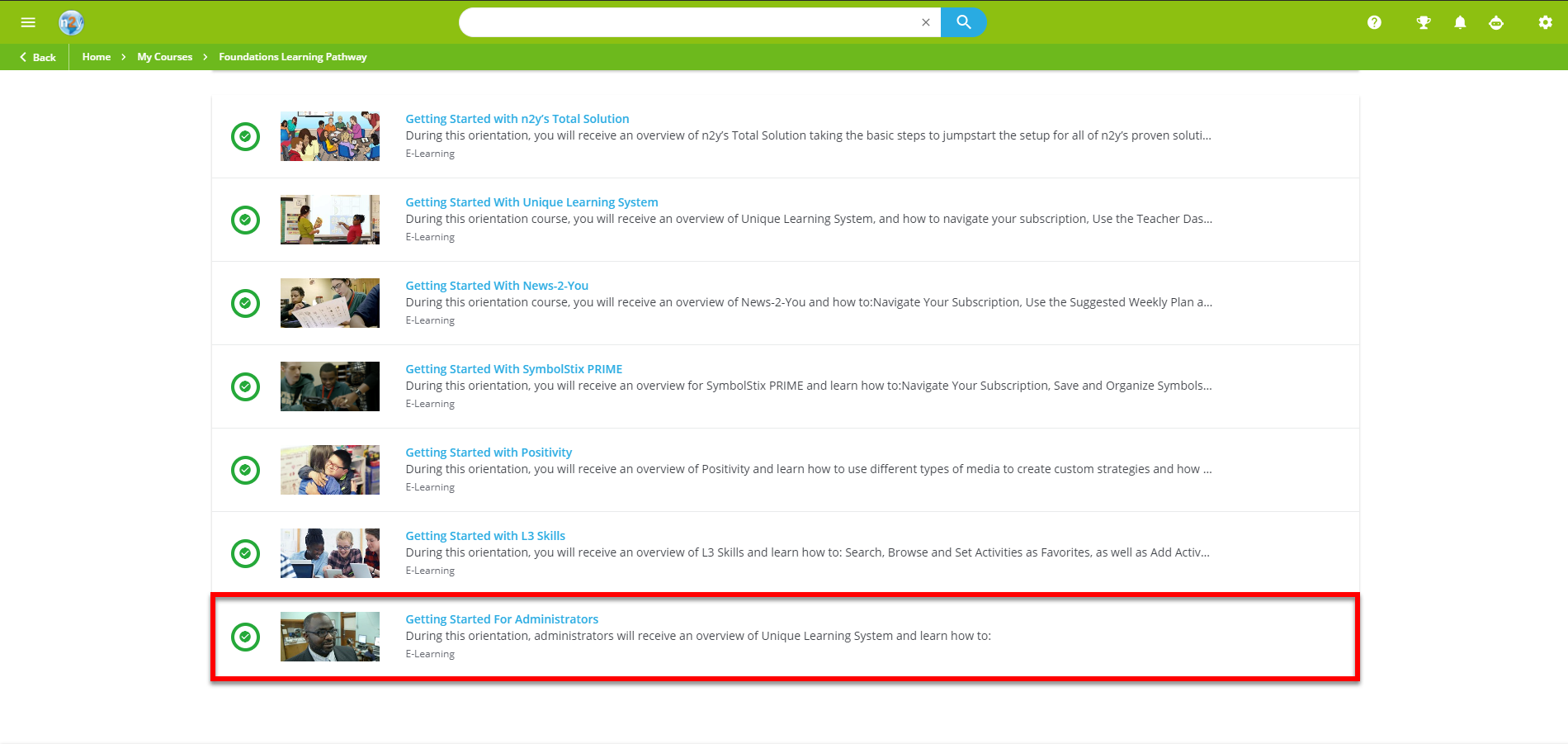Click the description mentioning 'Use the Teacher Das...'
The width and height of the screenshot is (1568, 744).
[809, 219]
